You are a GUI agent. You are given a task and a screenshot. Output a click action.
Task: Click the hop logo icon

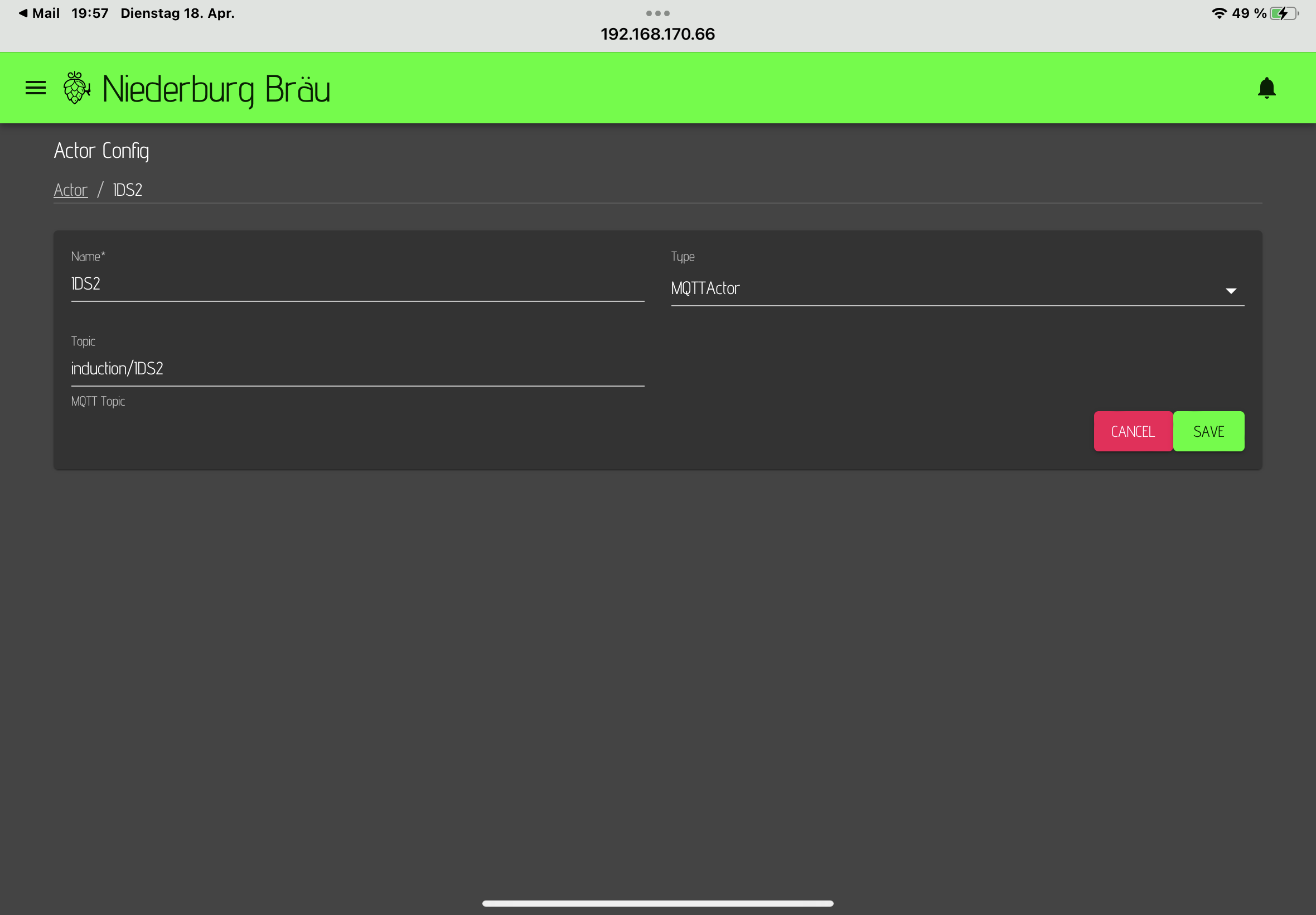76,88
